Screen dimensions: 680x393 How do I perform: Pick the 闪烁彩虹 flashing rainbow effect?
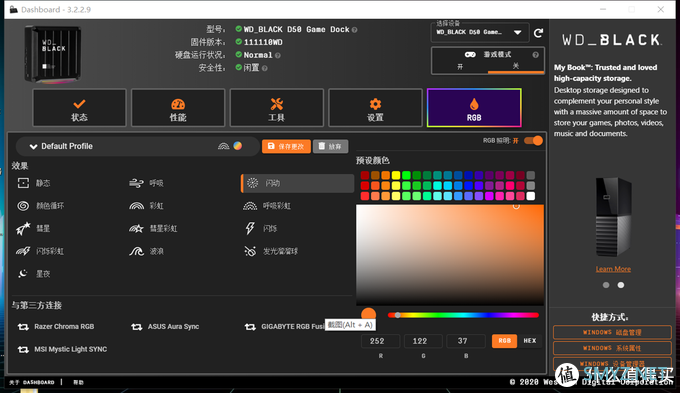tap(40, 251)
